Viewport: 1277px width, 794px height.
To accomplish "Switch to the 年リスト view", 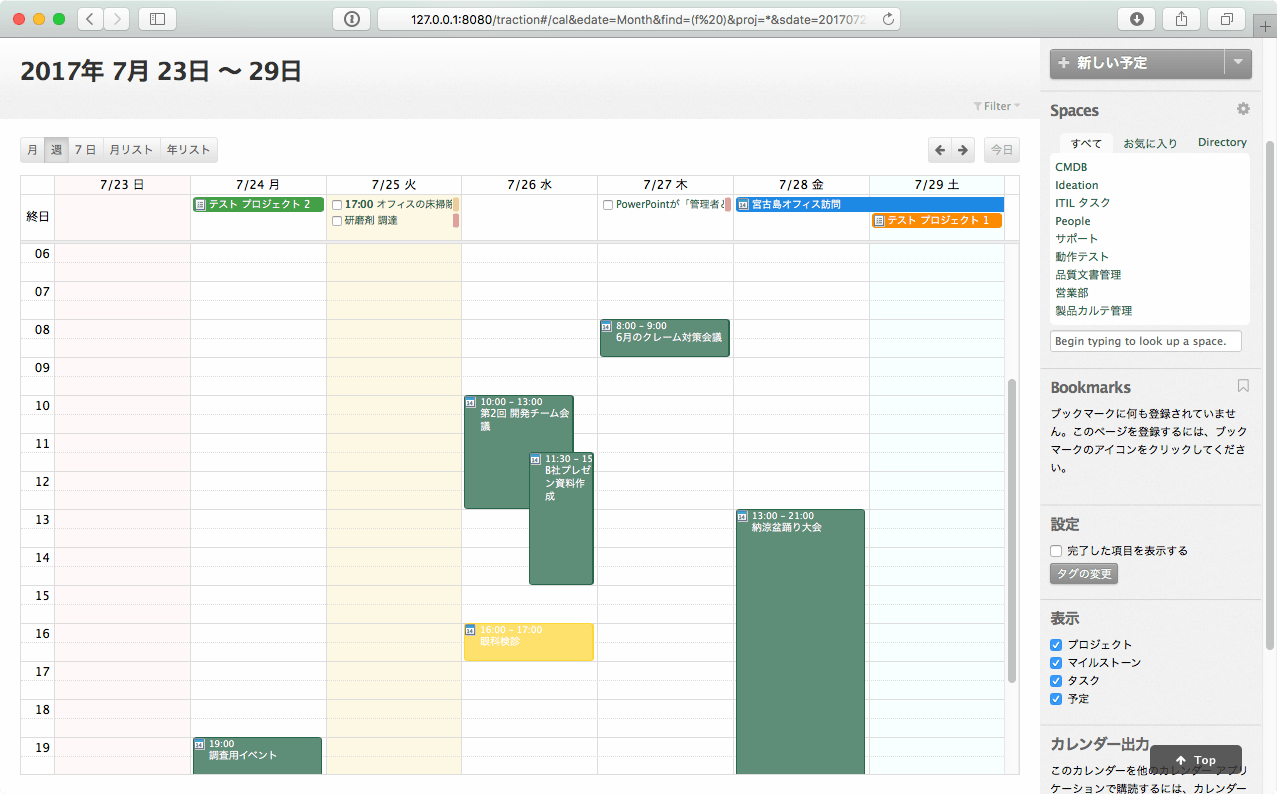I will [189, 150].
